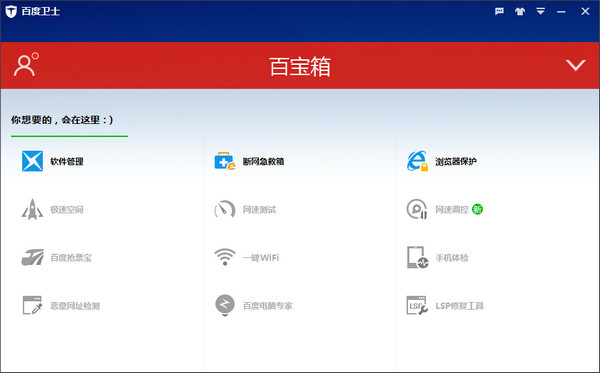Click the 网速调控 text label

[452, 210]
